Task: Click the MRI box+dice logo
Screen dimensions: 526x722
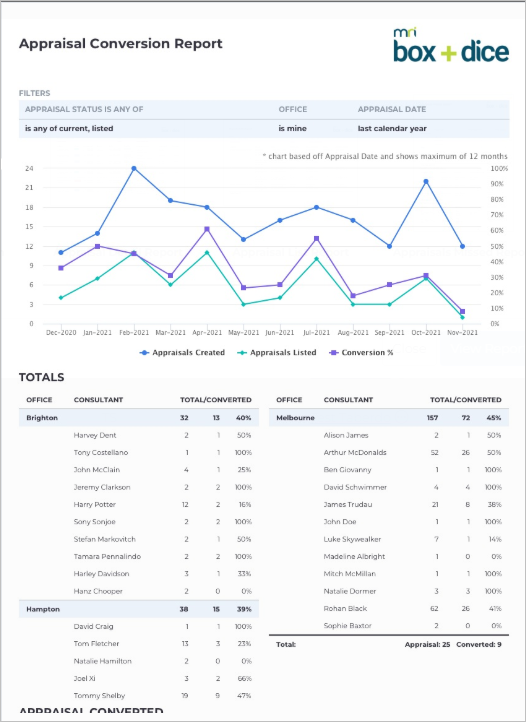Action: coord(451,45)
